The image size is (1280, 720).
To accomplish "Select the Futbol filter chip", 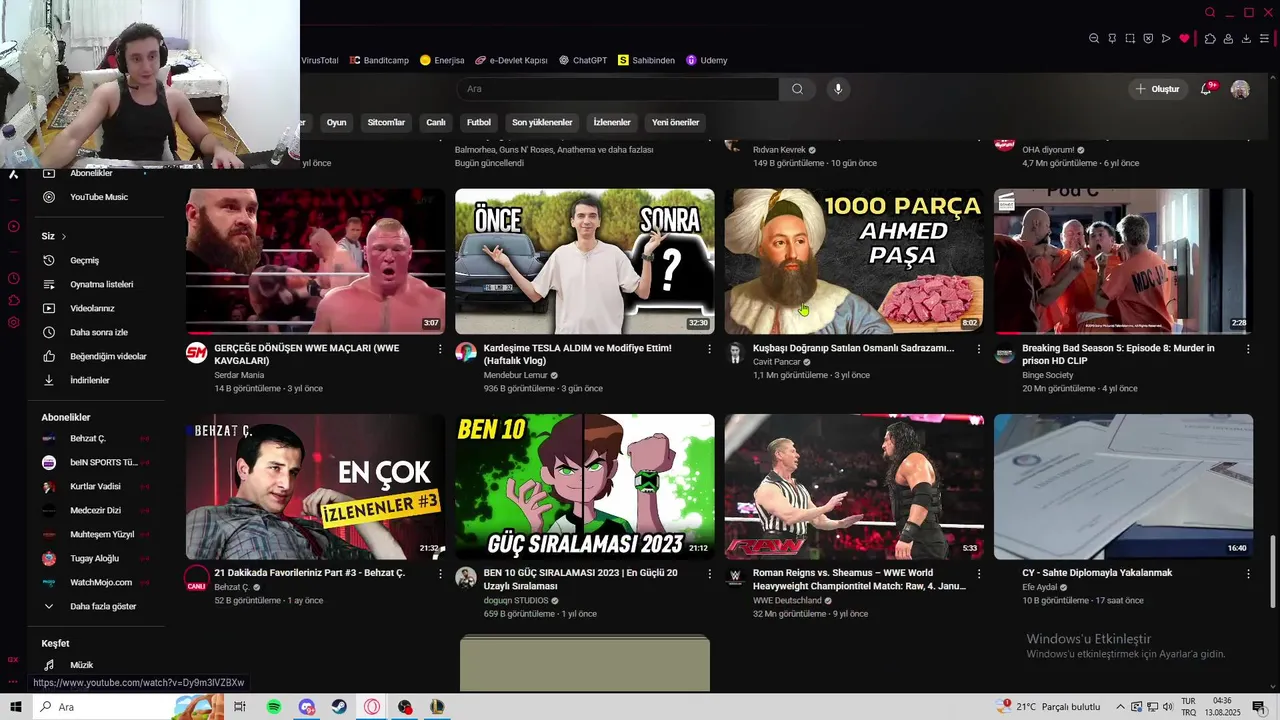I will click(x=479, y=122).
